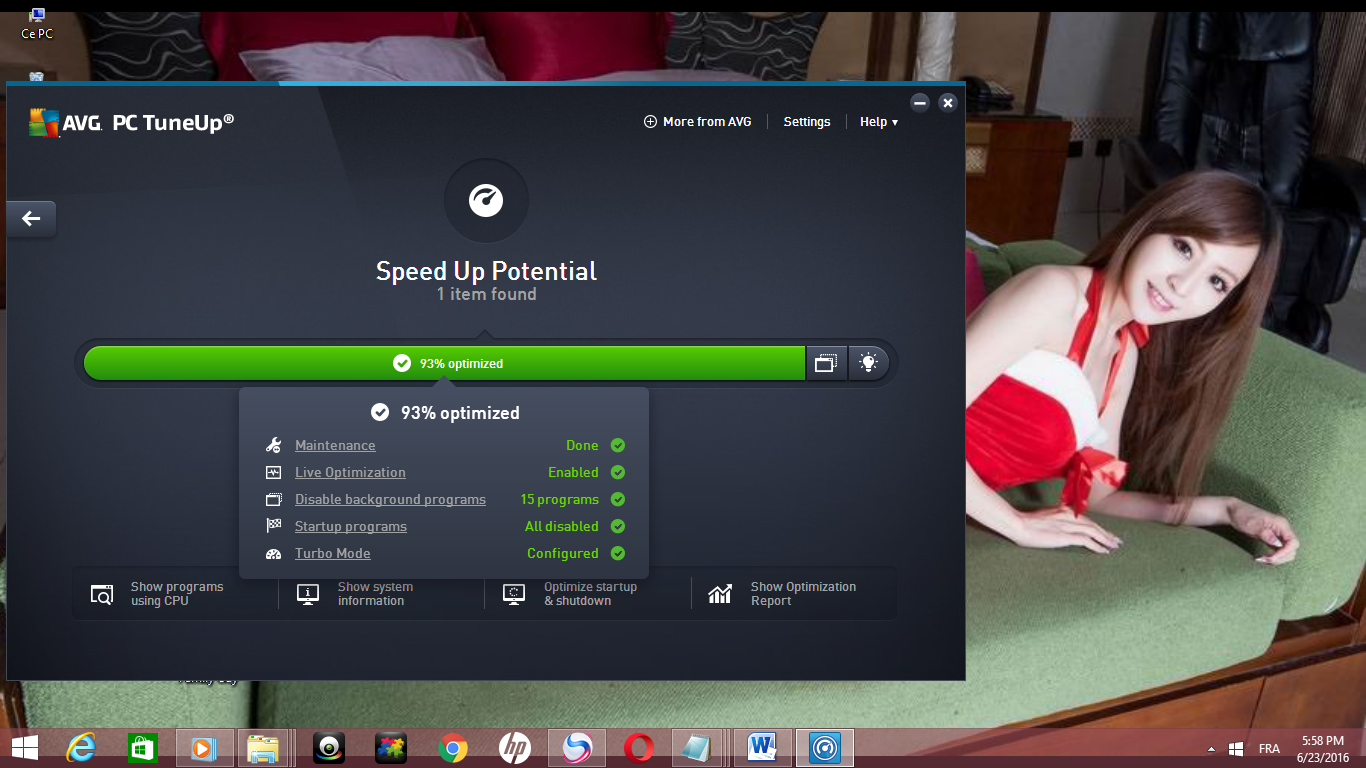Viewport: 1366px width, 768px height.
Task: Open the HP taskbar icon
Action: pyautogui.click(x=515, y=747)
